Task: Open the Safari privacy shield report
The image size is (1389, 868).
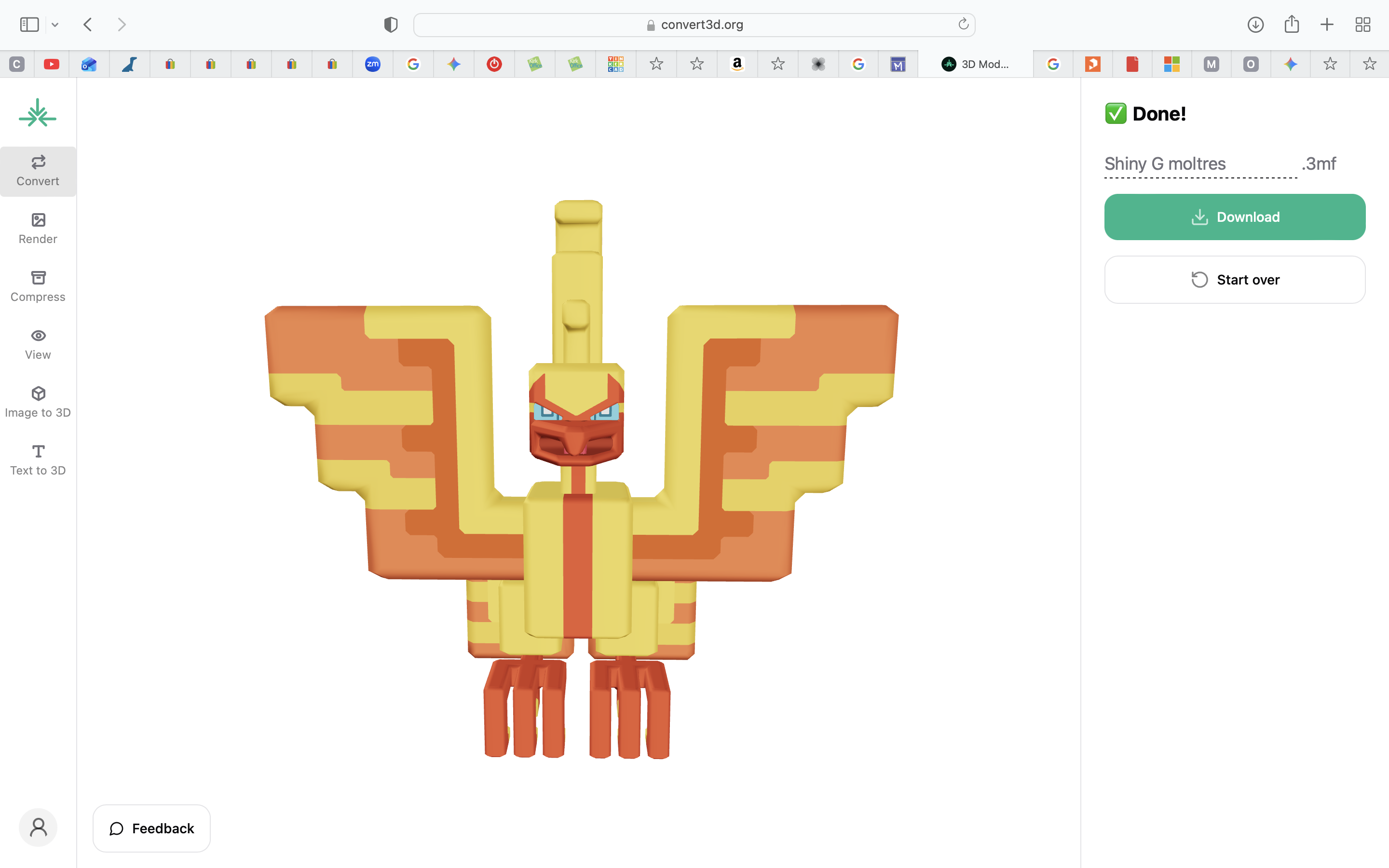Action: (x=391, y=25)
